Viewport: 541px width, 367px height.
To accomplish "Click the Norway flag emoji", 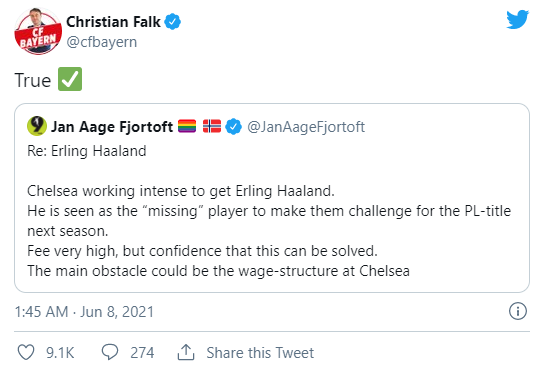I will tap(212, 126).
